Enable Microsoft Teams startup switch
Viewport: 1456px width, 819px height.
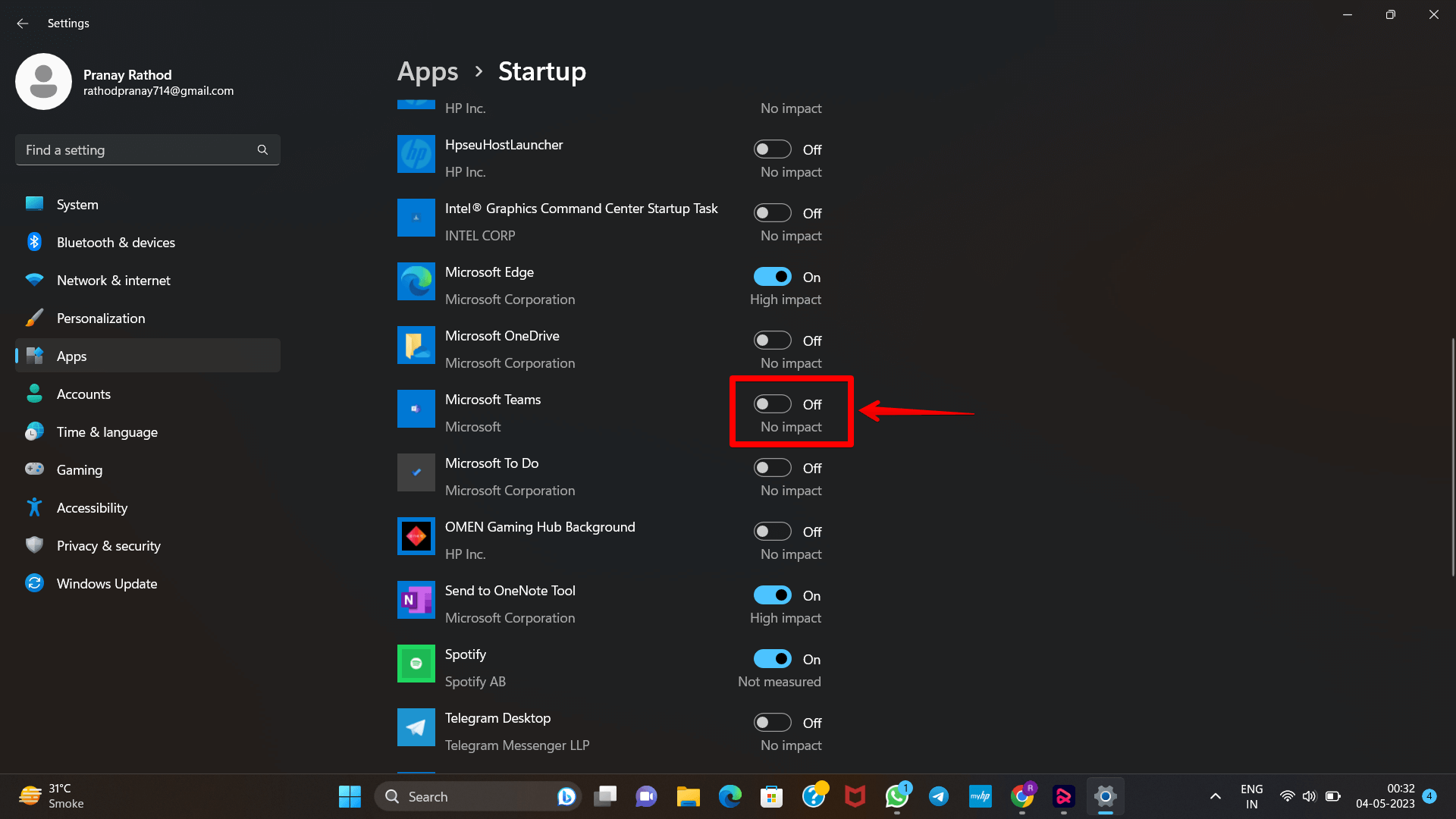point(772,404)
